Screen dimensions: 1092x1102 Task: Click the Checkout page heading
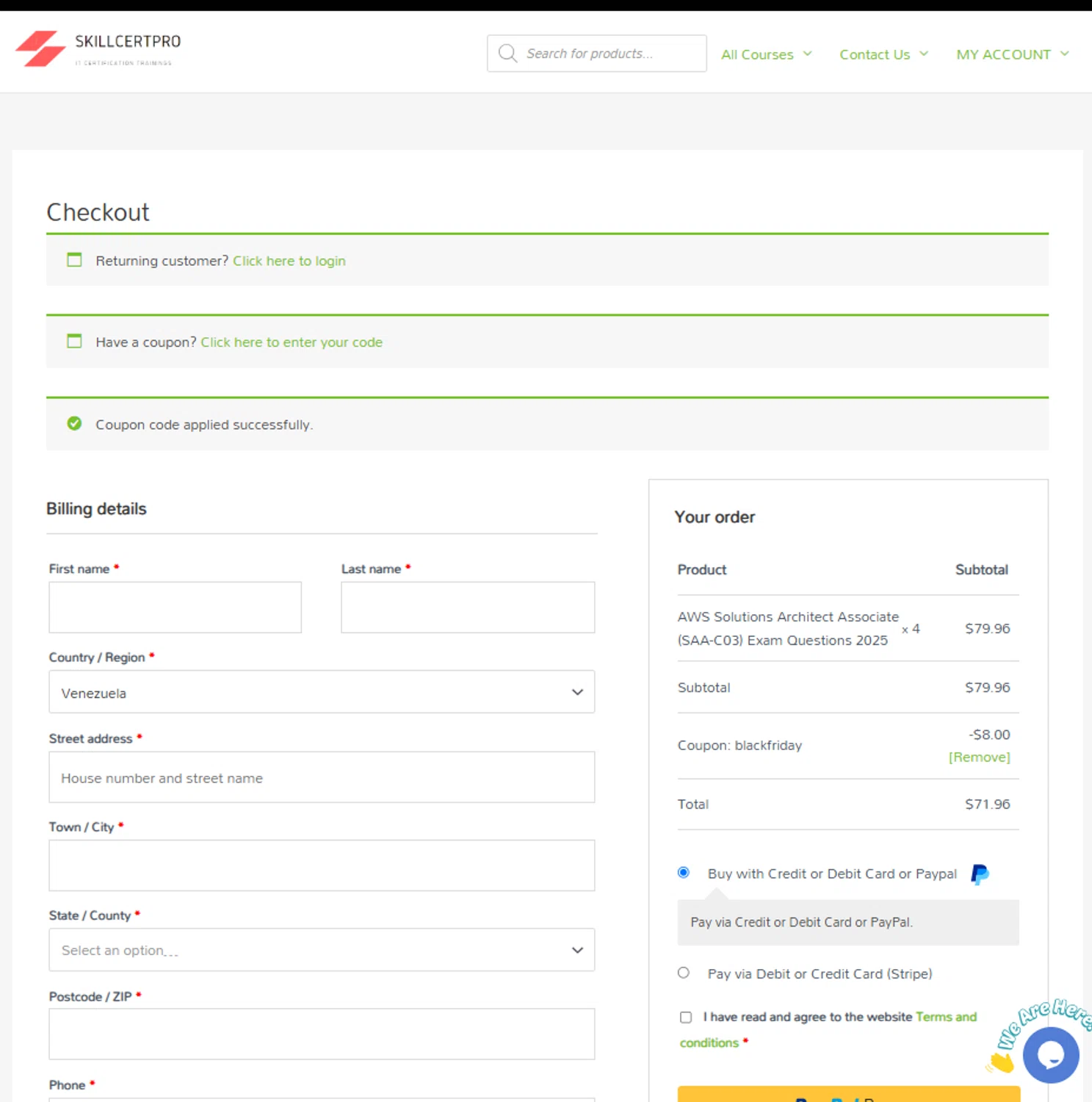(x=98, y=212)
